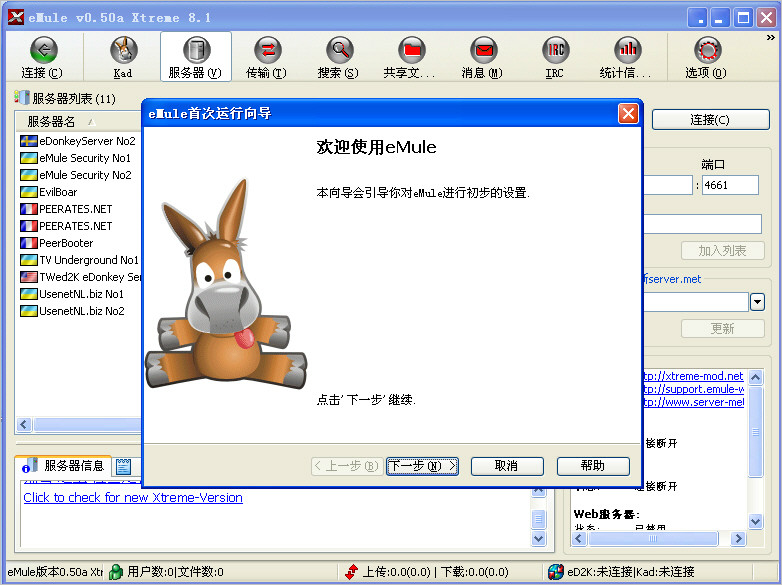
Task: Close the eMule first-run wizard dialog
Action: coord(628,114)
